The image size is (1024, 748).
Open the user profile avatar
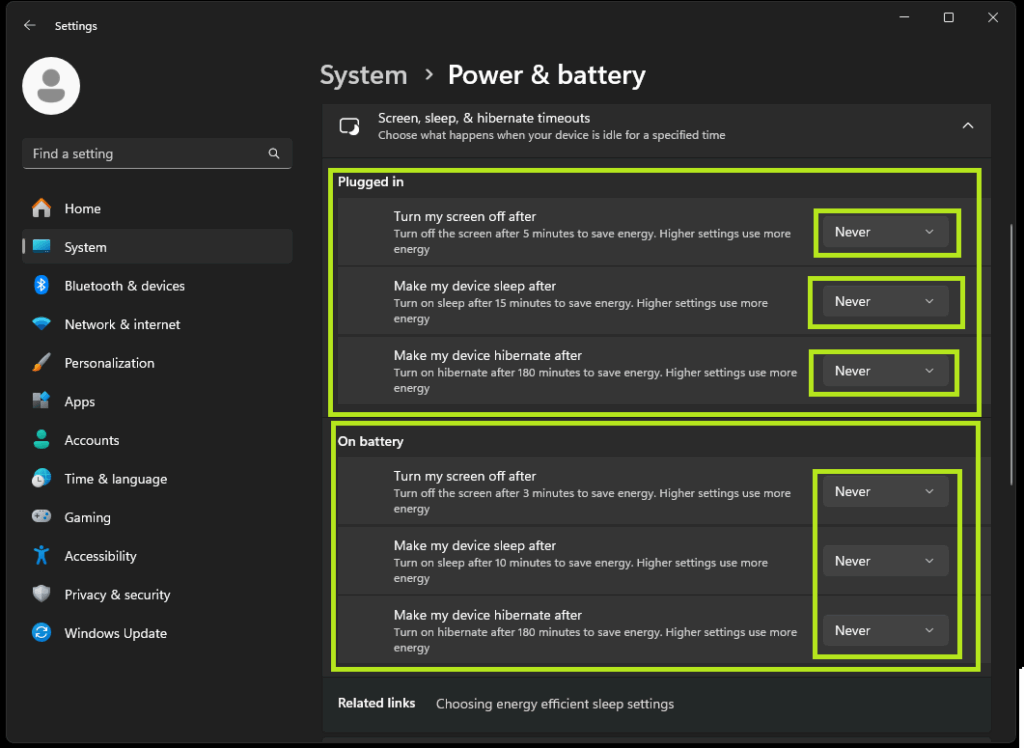51,86
